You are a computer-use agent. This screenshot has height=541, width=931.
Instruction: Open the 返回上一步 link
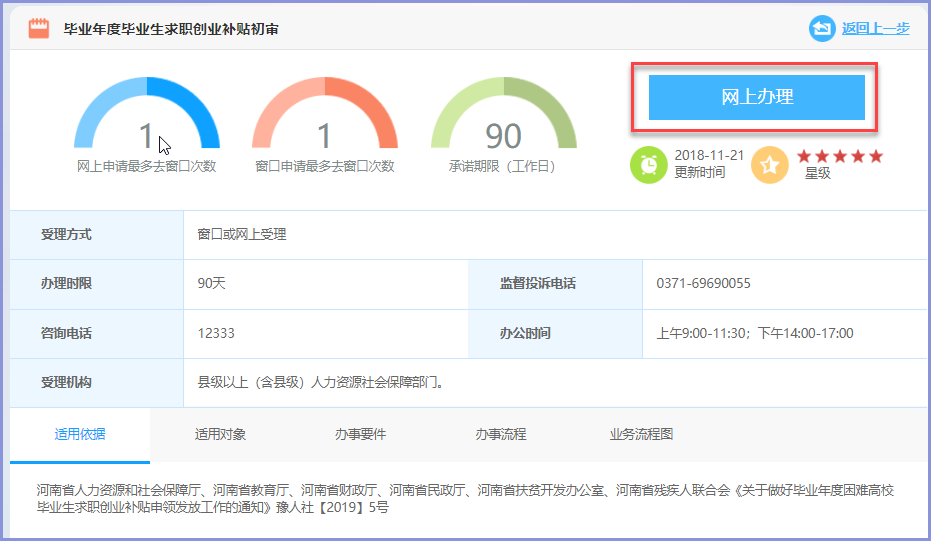[x=875, y=29]
